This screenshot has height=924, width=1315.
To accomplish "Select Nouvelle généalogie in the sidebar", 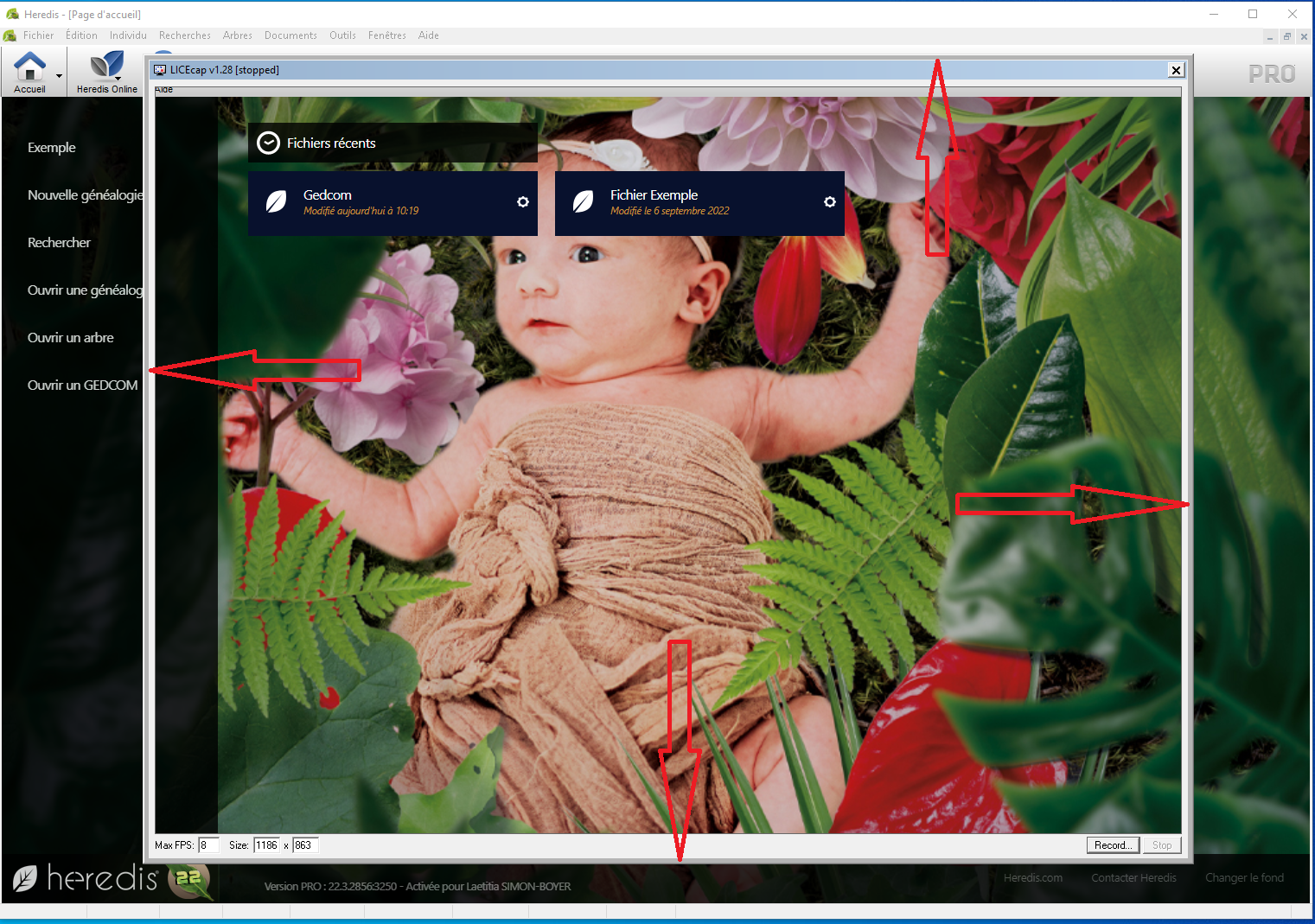I will point(85,195).
